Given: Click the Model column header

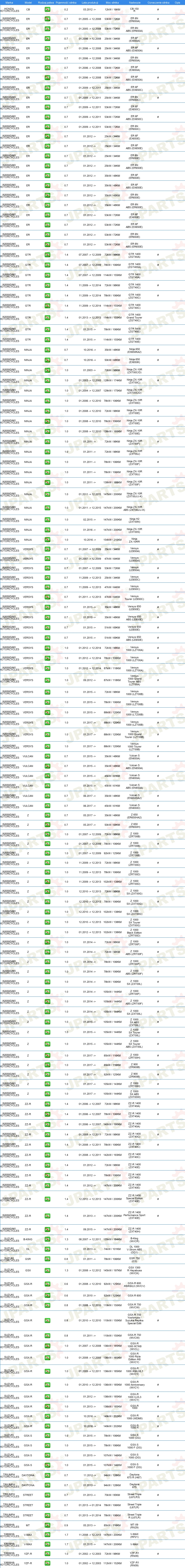Looking at the screenshot, I should coord(28,2).
